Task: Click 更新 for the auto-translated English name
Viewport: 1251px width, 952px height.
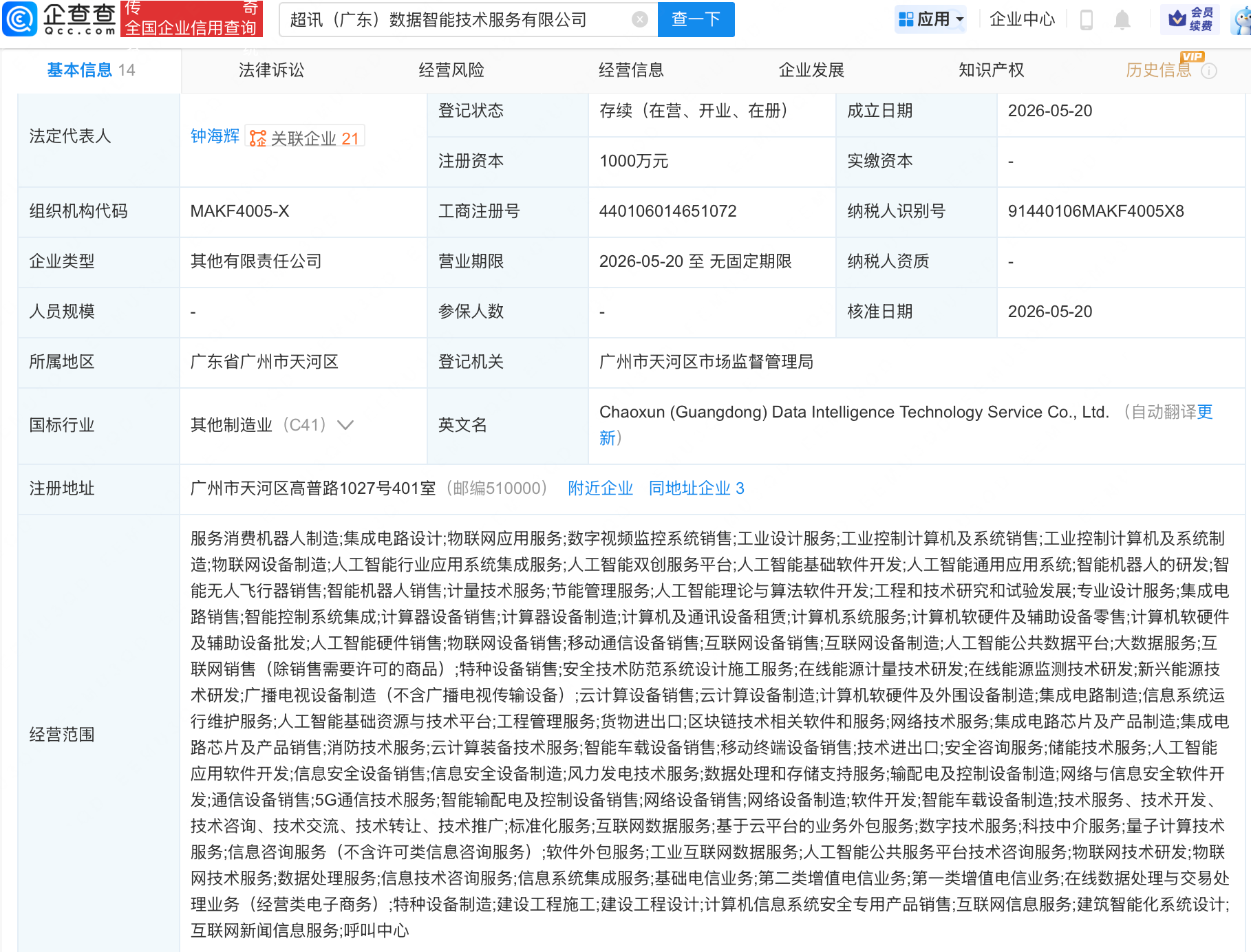Action: pos(1204,413)
